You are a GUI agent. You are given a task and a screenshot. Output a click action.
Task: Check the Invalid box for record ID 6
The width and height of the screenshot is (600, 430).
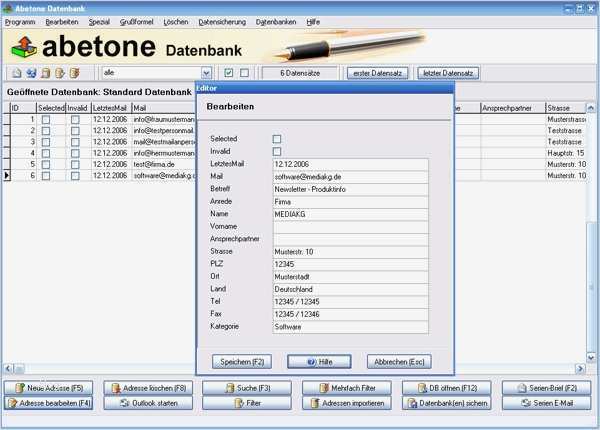(75, 176)
